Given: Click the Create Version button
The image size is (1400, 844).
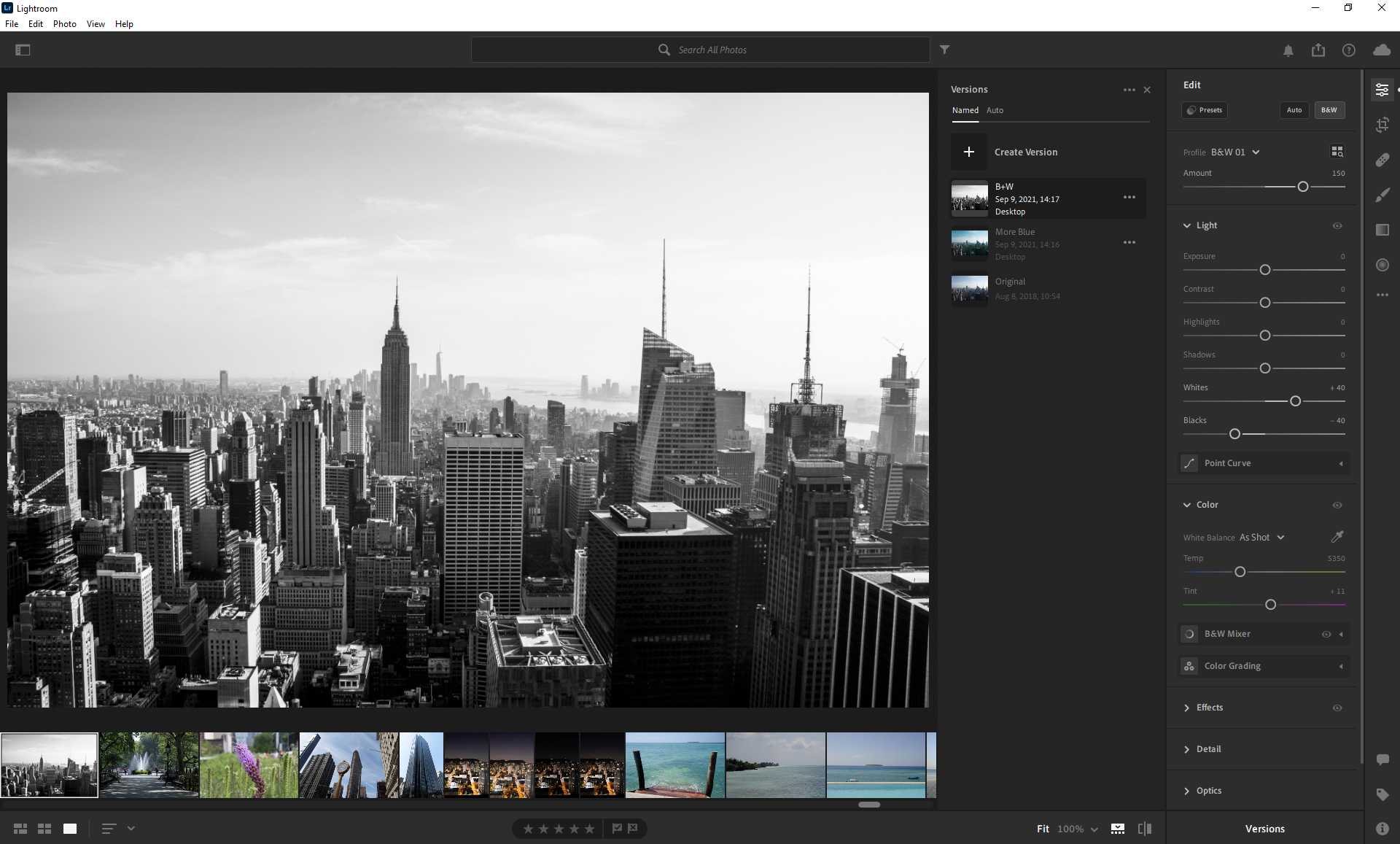Looking at the screenshot, I should point(1025,152).
